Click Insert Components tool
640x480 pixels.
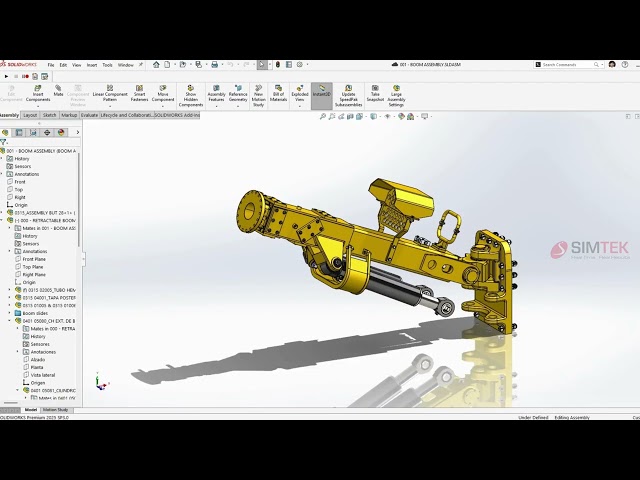(x=38, y=93)
